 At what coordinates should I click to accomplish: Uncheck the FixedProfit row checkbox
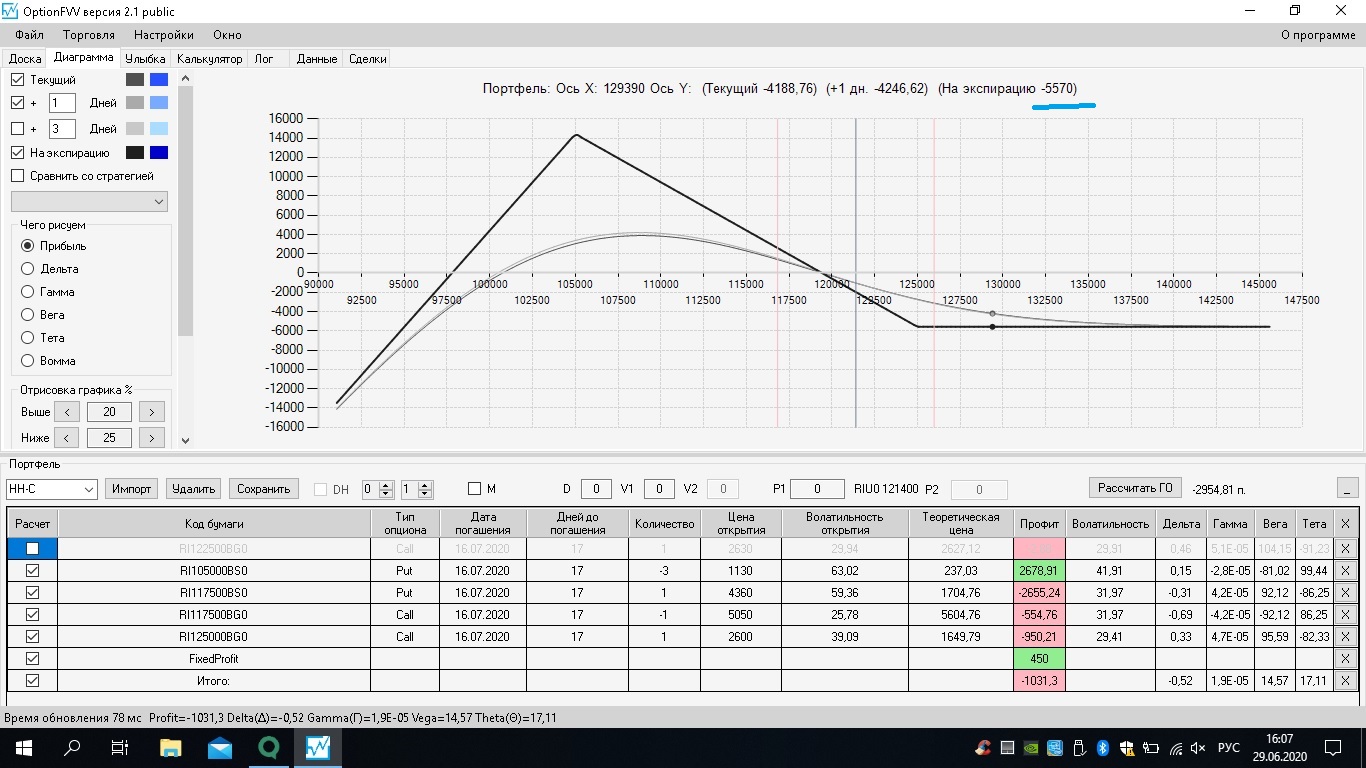click(x=33, y=659)
